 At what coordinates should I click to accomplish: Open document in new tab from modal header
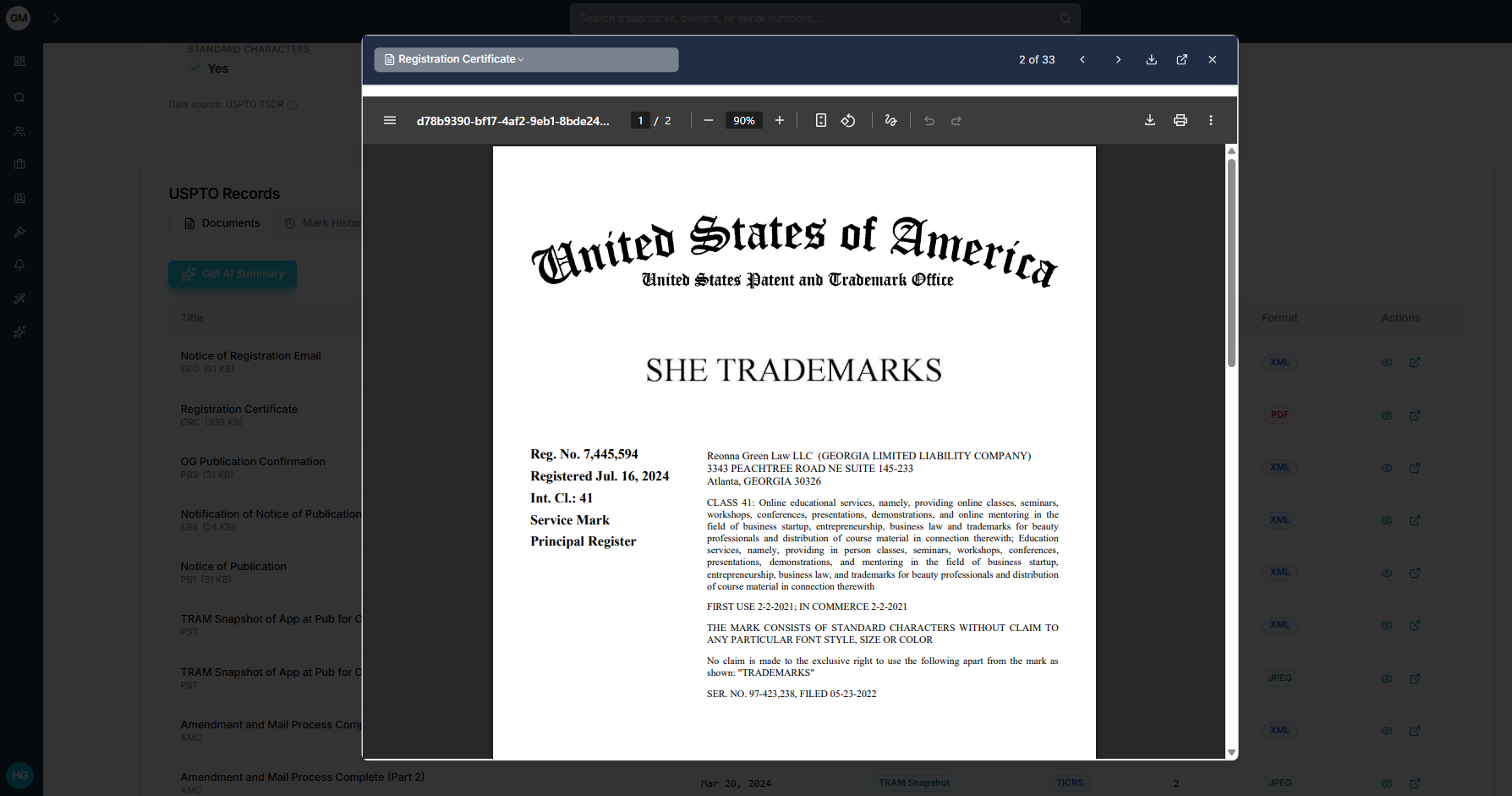click(1181, 59)
